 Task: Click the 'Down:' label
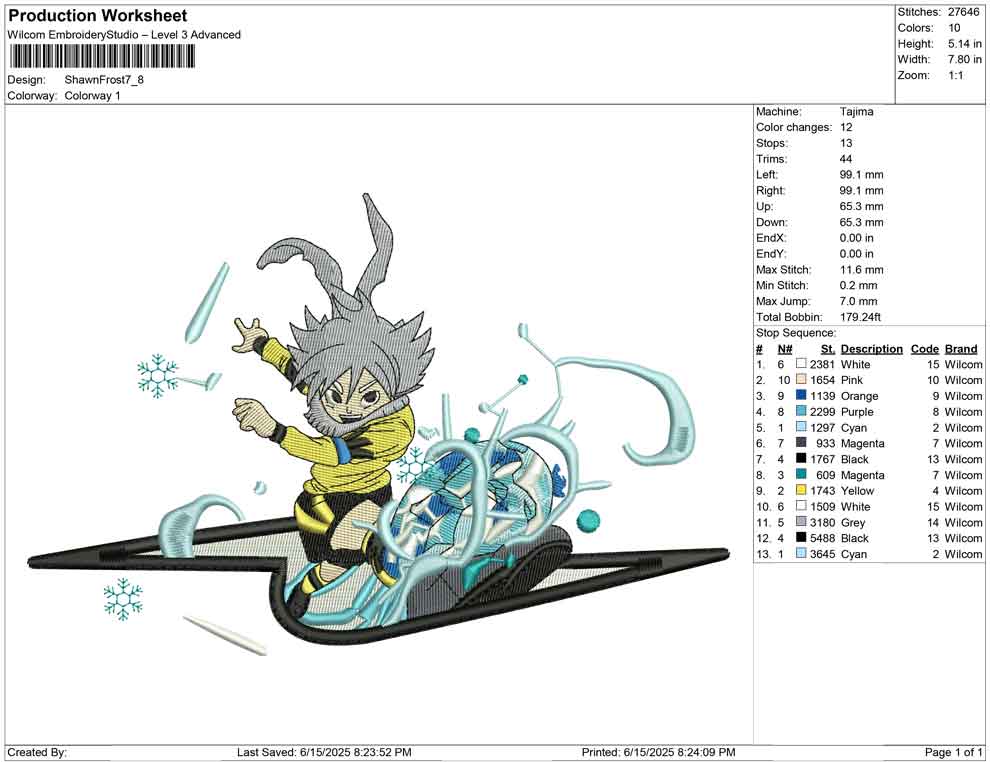[x=772, y=222]
